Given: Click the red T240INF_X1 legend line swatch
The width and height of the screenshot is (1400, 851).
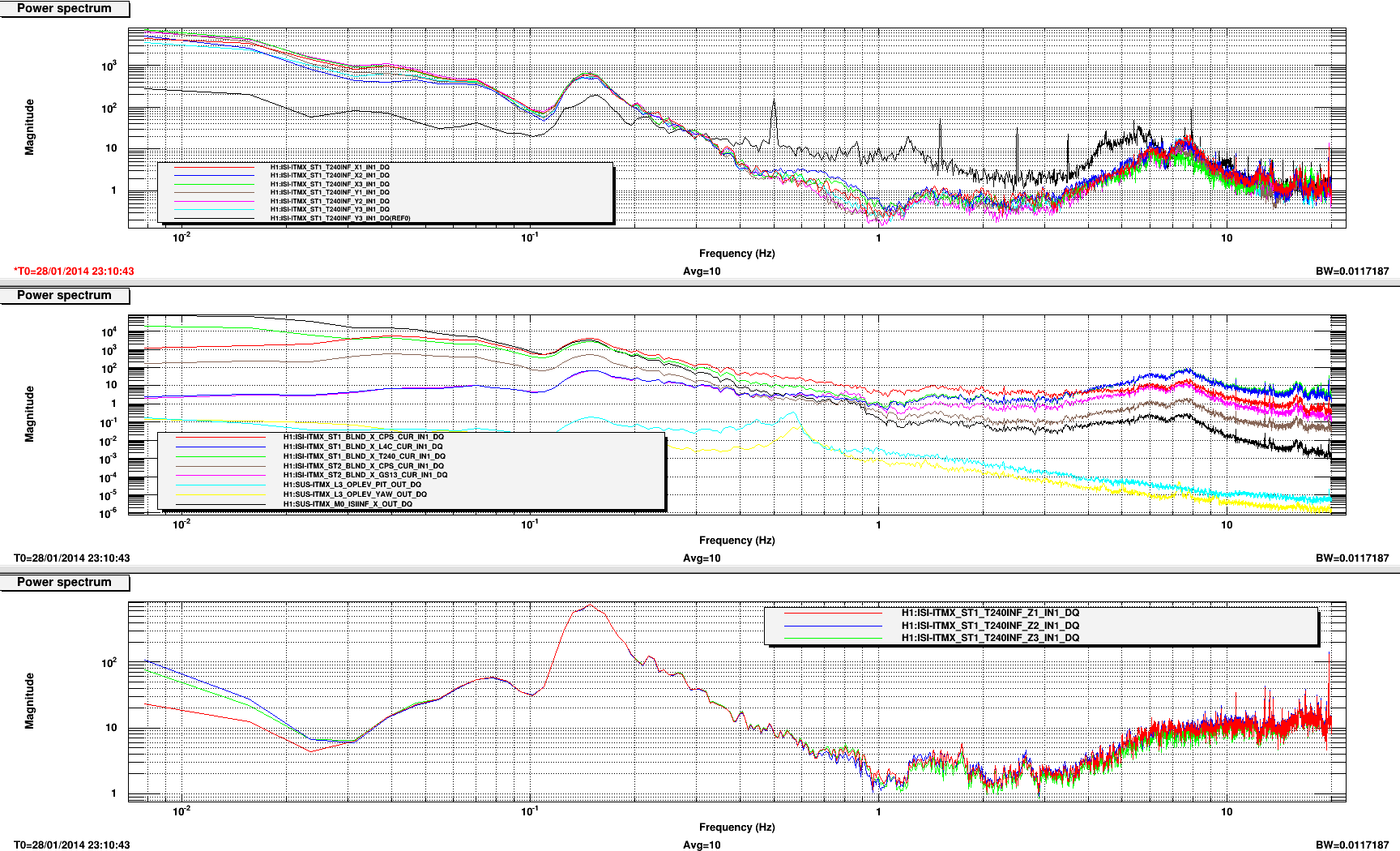Looking at the screenshot, I should tap(214, 167).
